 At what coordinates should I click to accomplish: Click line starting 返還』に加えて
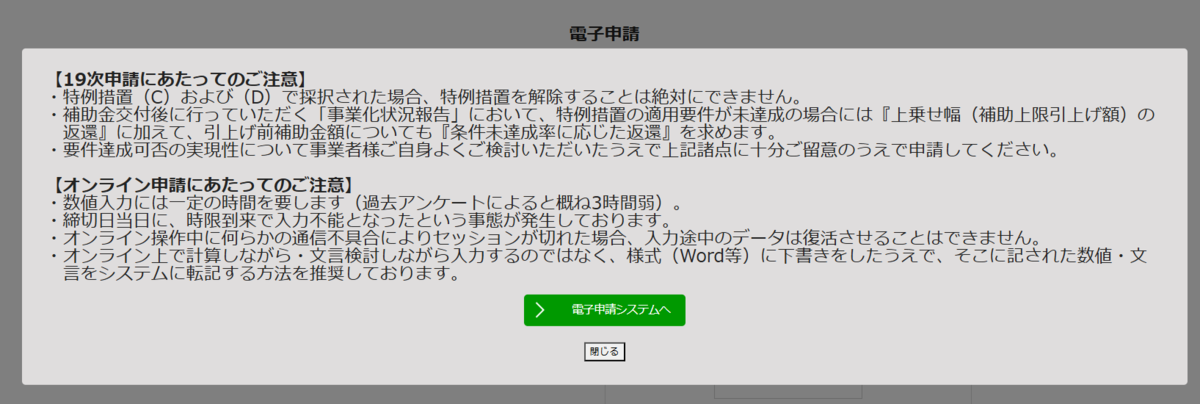coord(419,132)
